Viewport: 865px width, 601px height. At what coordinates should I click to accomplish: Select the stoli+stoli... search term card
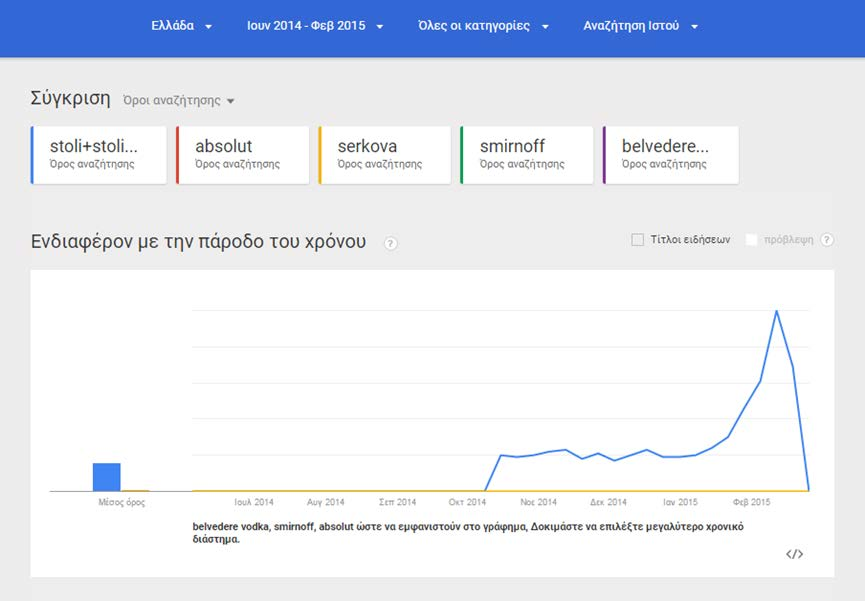pyautogui.click(x=99, y=155)
